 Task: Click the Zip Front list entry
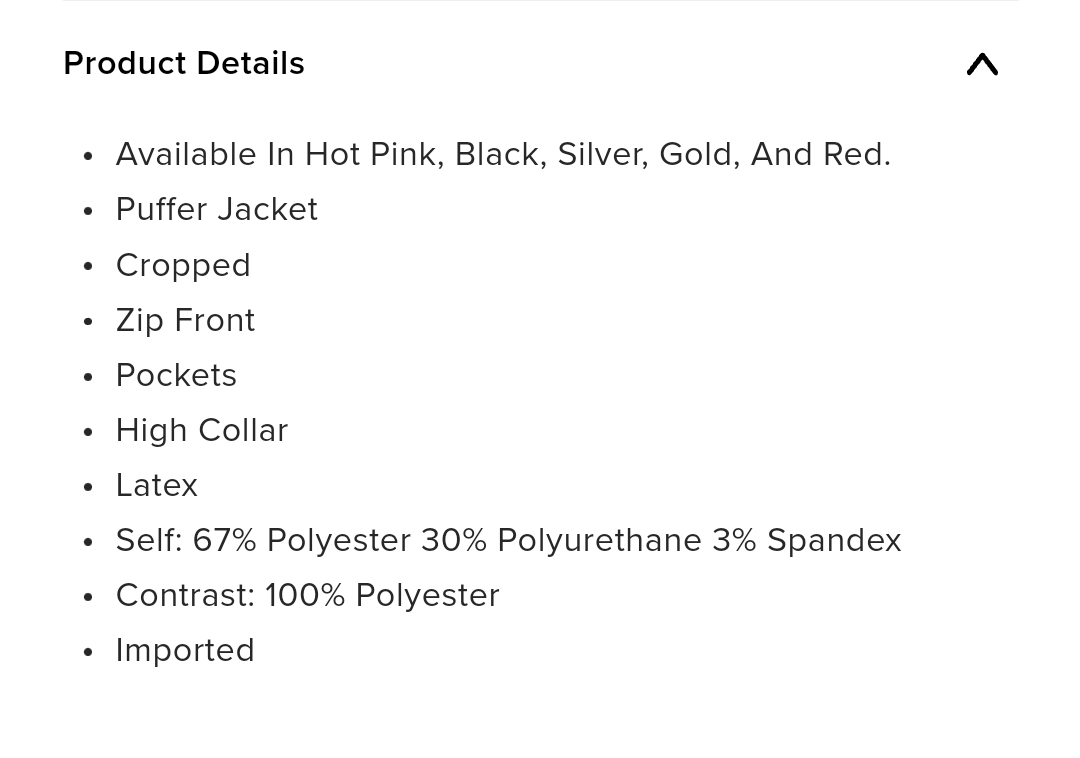[x=185, y=321]
